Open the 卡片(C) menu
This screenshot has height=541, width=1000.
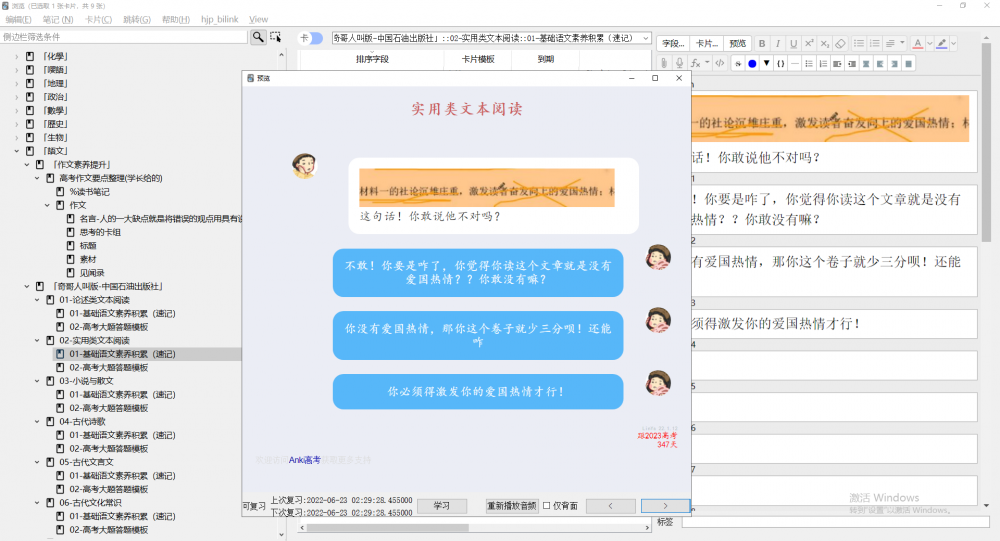click(x=98, y=19)
